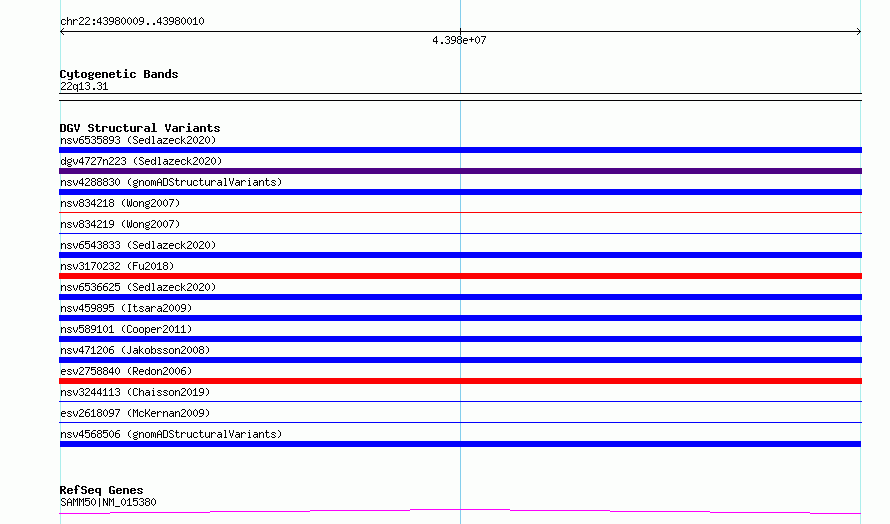Image resolution: width=890 pixels, height=524 pixels.
Task: Open variant esv2618097 (McKernan2009) label
Action: (x=135, y=413)
